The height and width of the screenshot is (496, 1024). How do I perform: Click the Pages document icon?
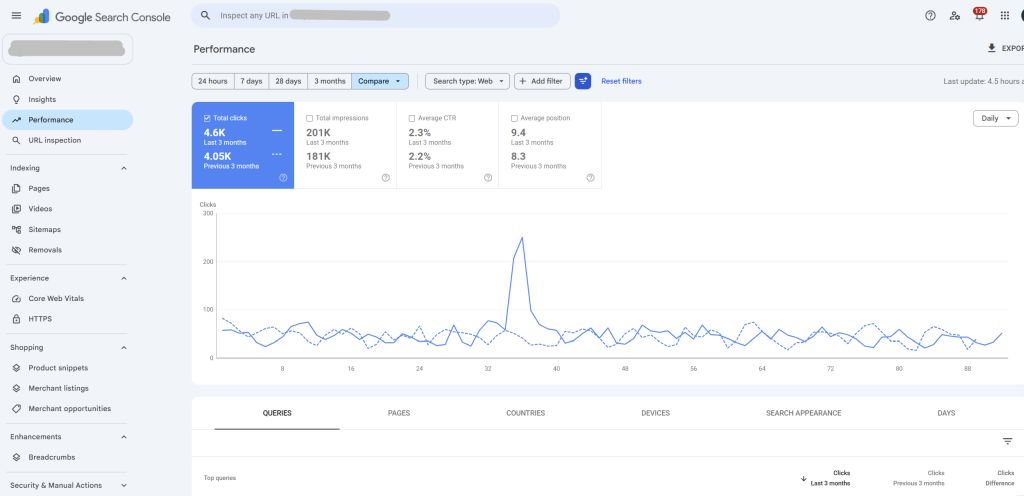[16, 189]
